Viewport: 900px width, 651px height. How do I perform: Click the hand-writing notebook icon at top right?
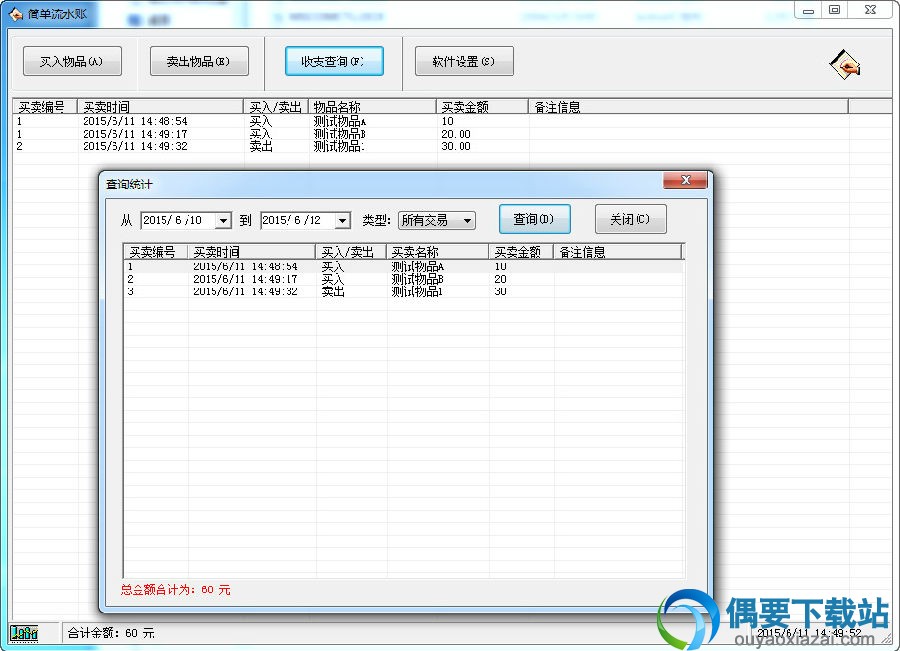tap(844, 64)
